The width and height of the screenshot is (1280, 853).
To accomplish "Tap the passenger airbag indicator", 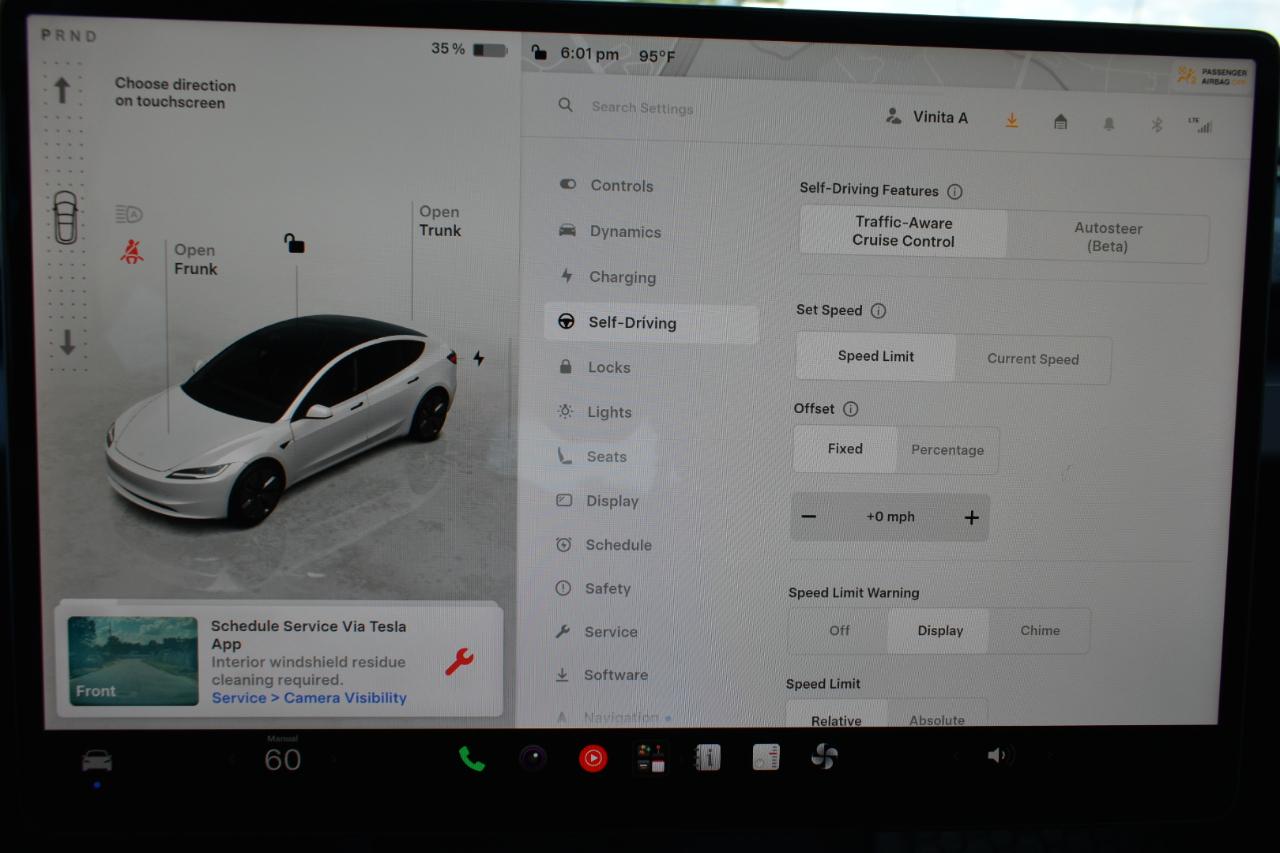I will [1212, 76].
